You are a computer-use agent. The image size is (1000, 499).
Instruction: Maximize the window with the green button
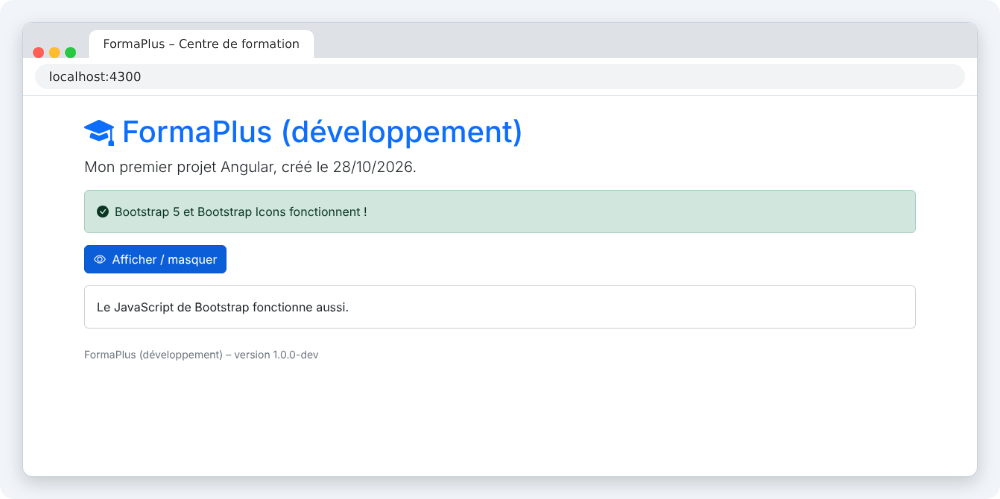tap(70, 52)
